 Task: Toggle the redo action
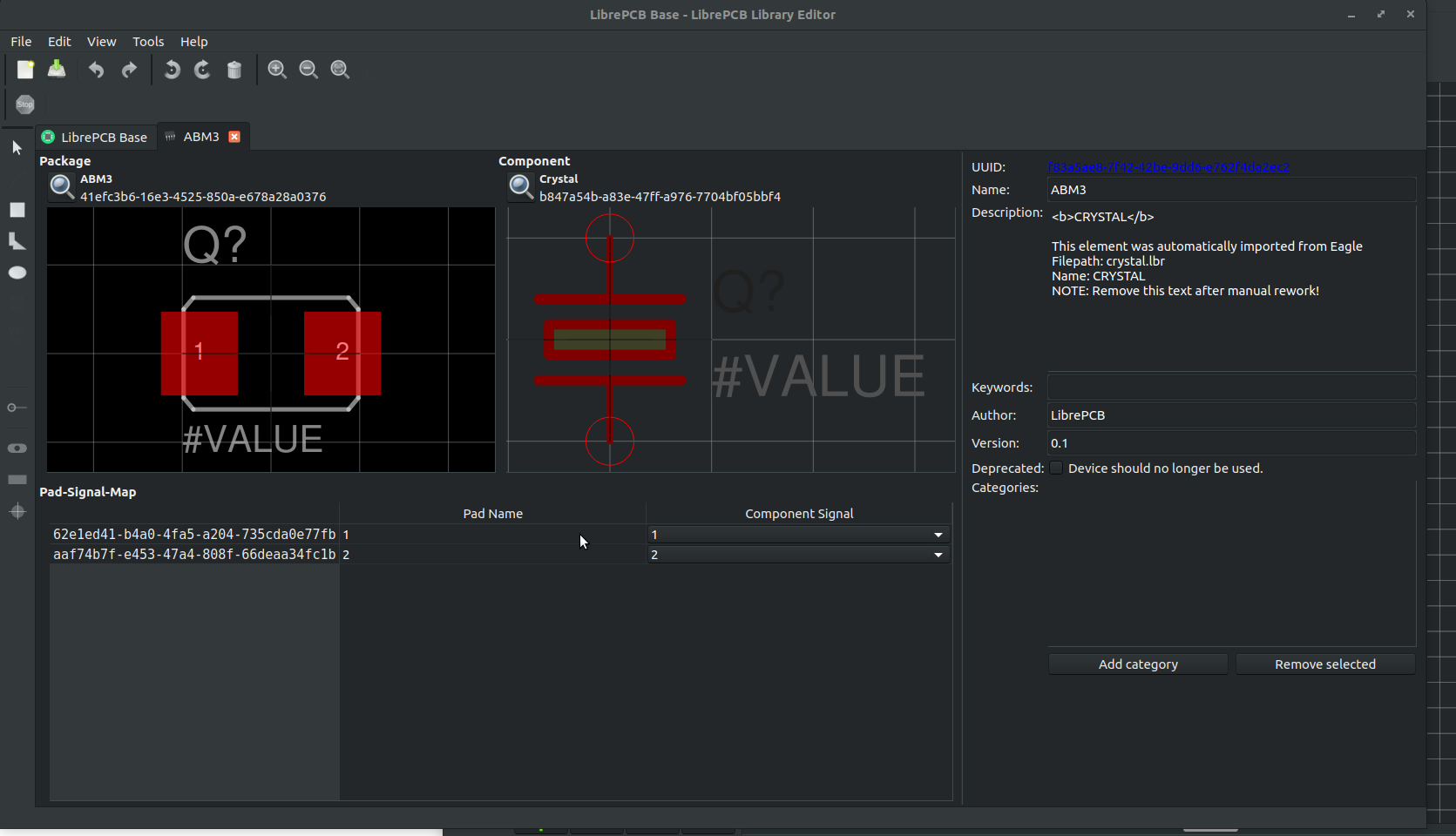point(129,70)
